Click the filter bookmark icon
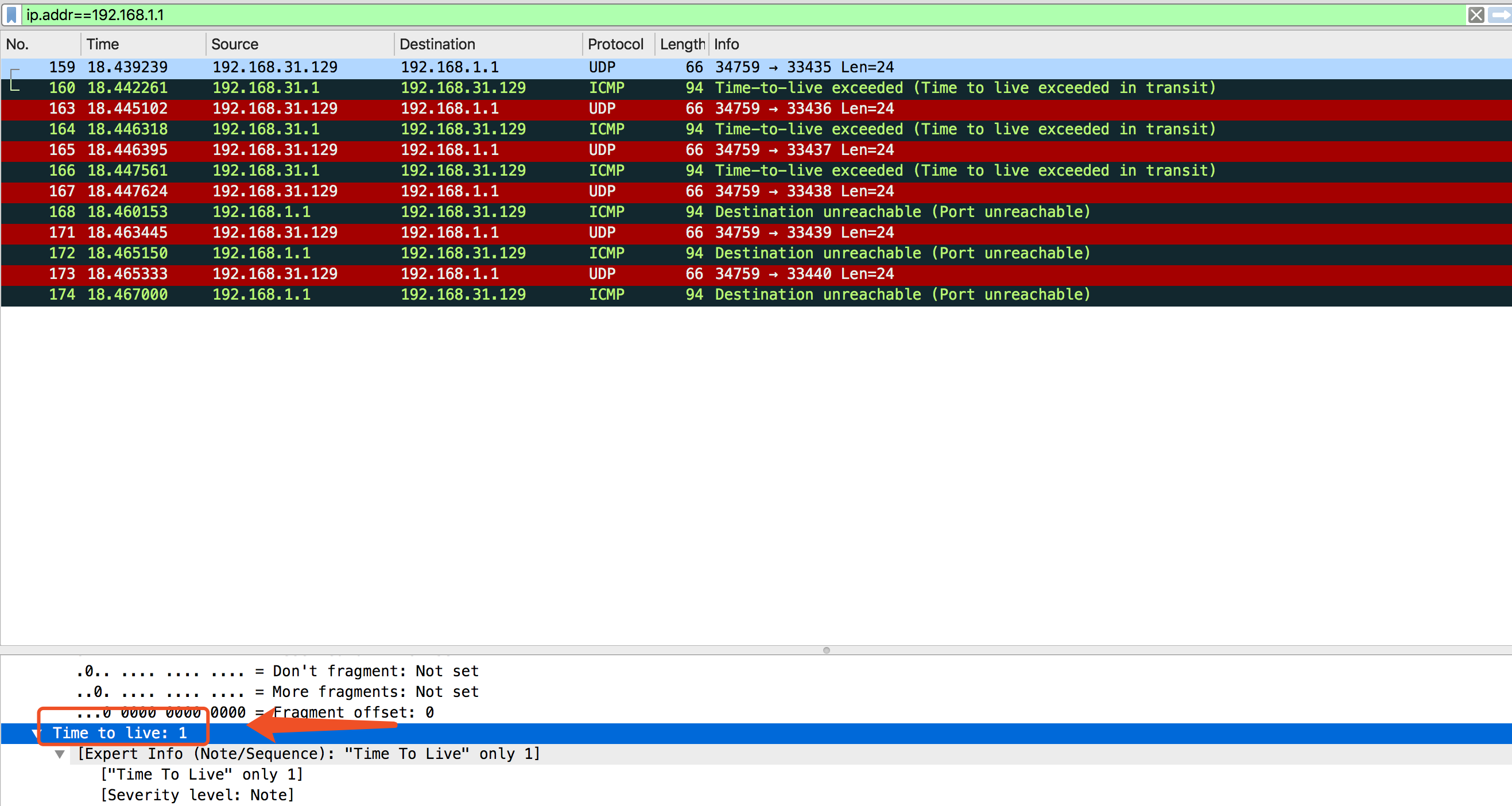 tap(11, 15)
